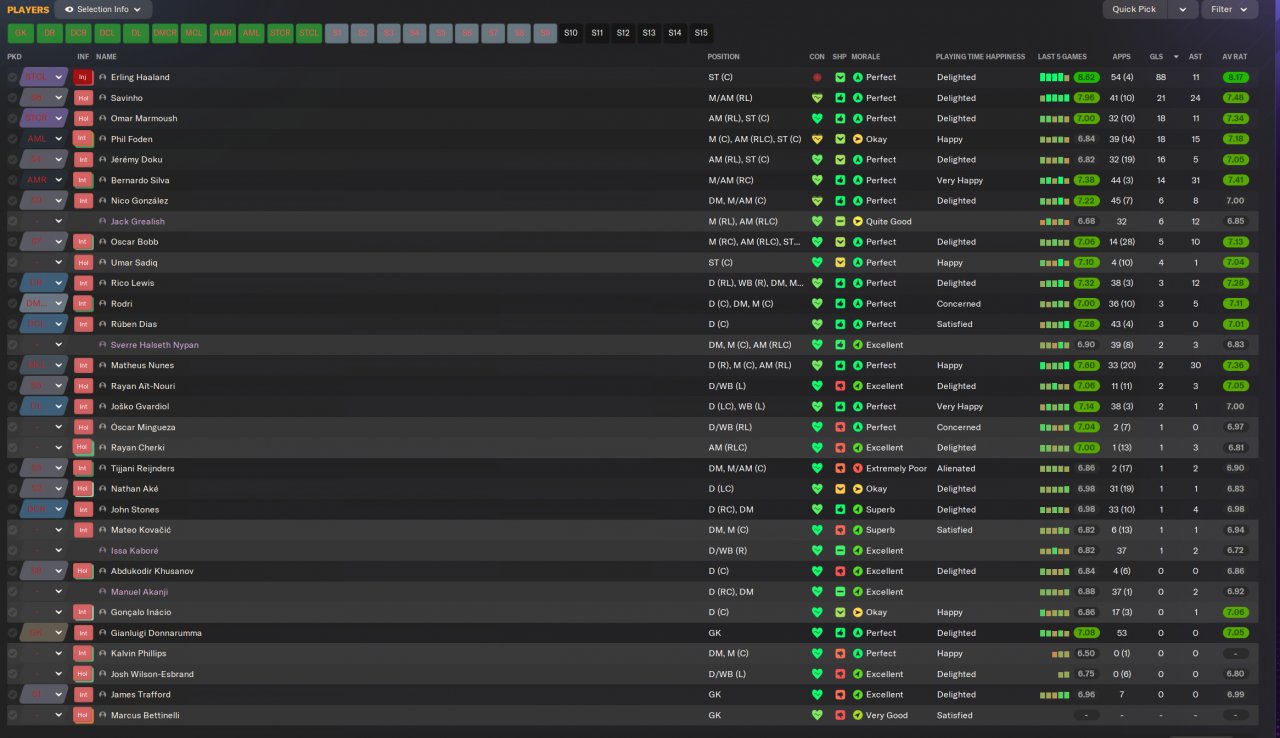Click the profile icon beside Erling Haaland

[x=102, y=77]
